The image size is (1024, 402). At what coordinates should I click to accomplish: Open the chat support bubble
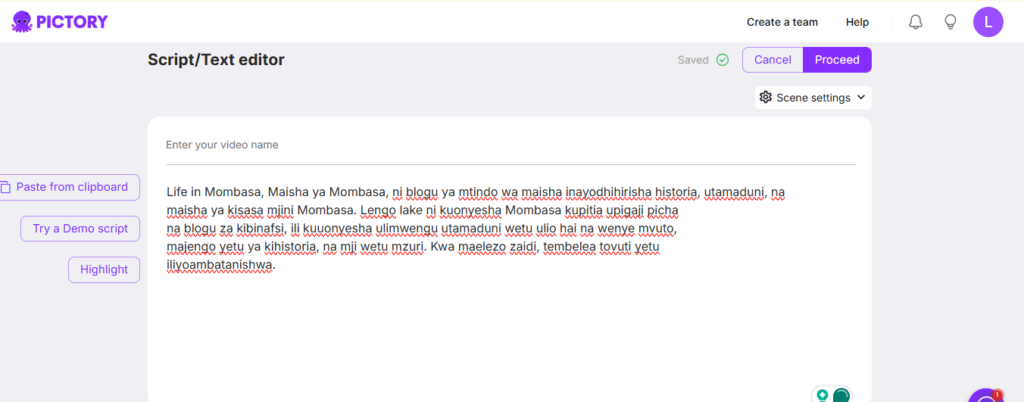click(985, 397)
